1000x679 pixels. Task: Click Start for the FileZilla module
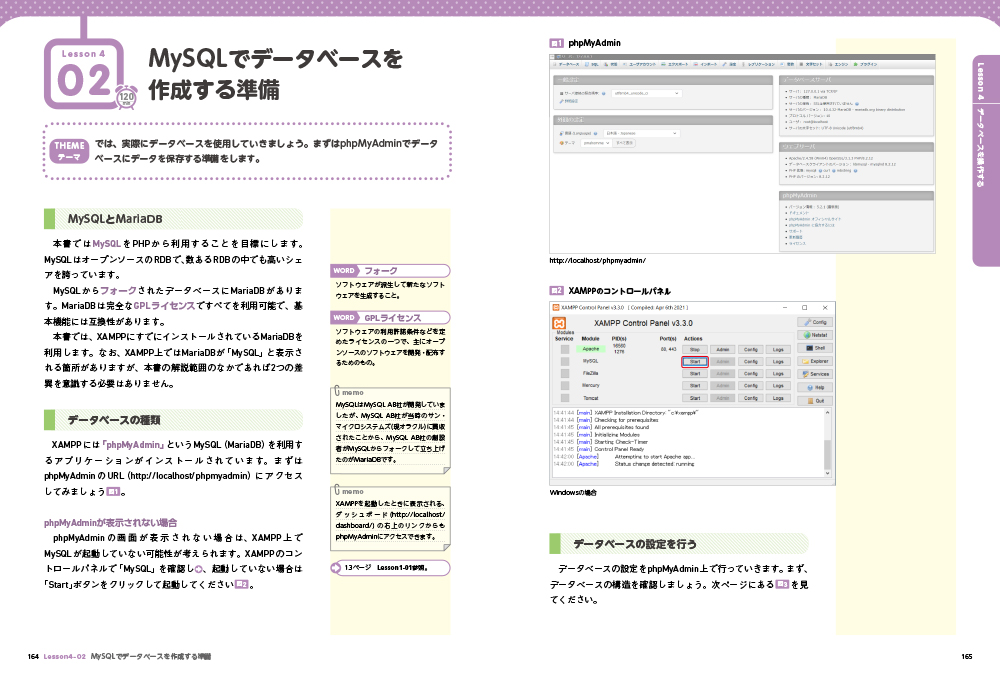coord(695,374)
